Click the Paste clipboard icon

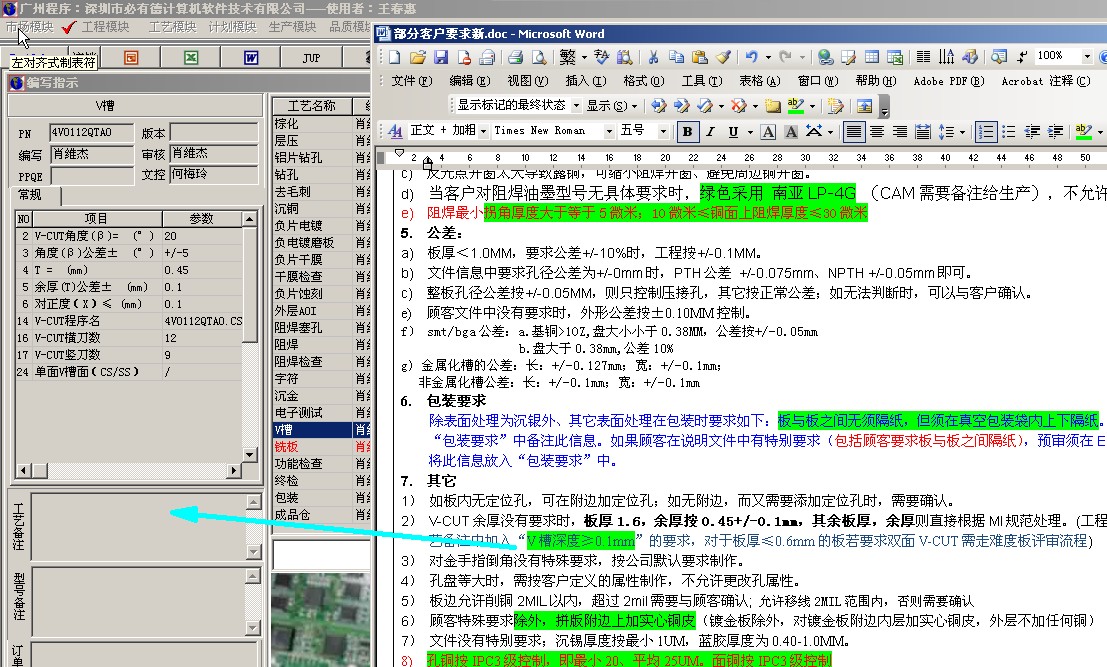[700, 56]
